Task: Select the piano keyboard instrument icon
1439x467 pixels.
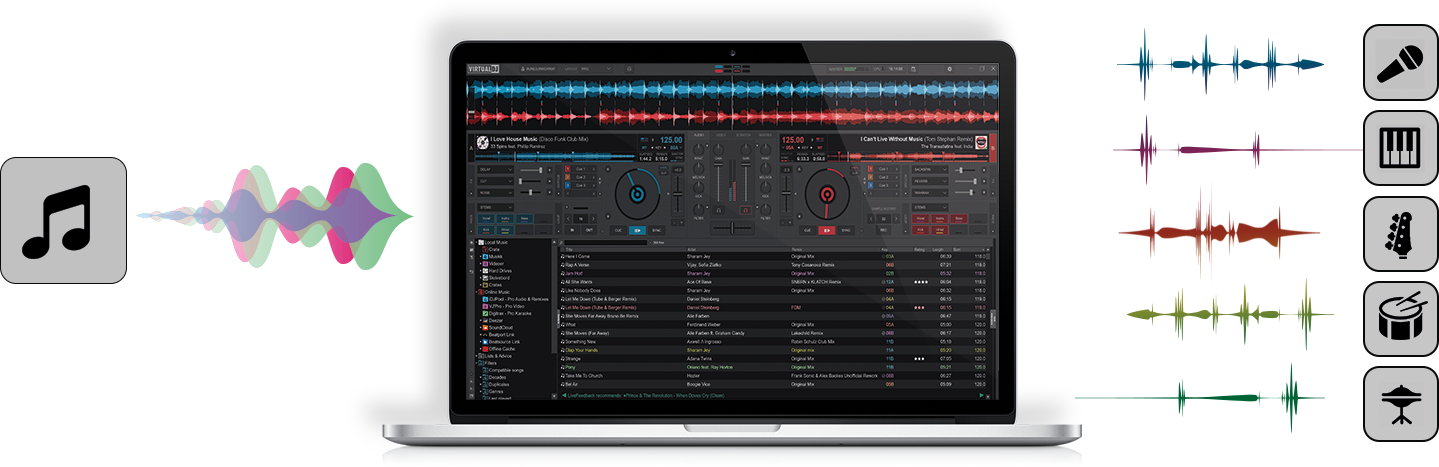Action: coord(1400,147)
